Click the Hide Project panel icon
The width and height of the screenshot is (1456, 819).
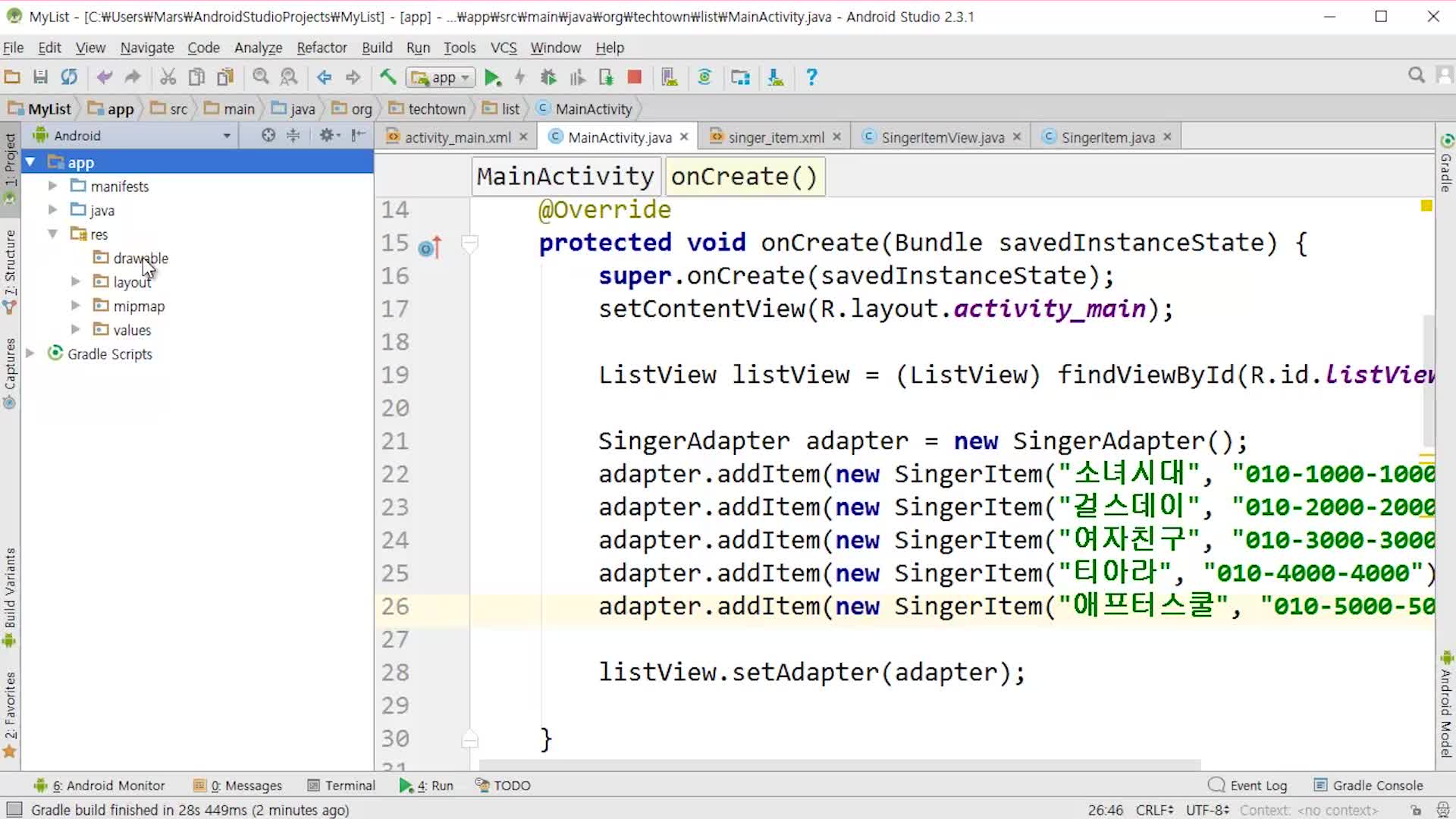[359, 136]
